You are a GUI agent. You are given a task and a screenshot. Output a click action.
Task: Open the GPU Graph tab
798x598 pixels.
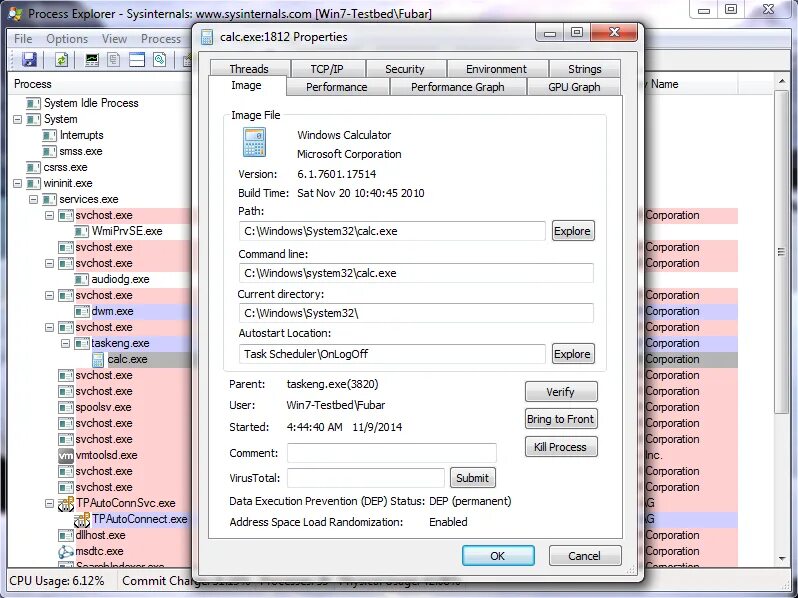pos(574,87)
